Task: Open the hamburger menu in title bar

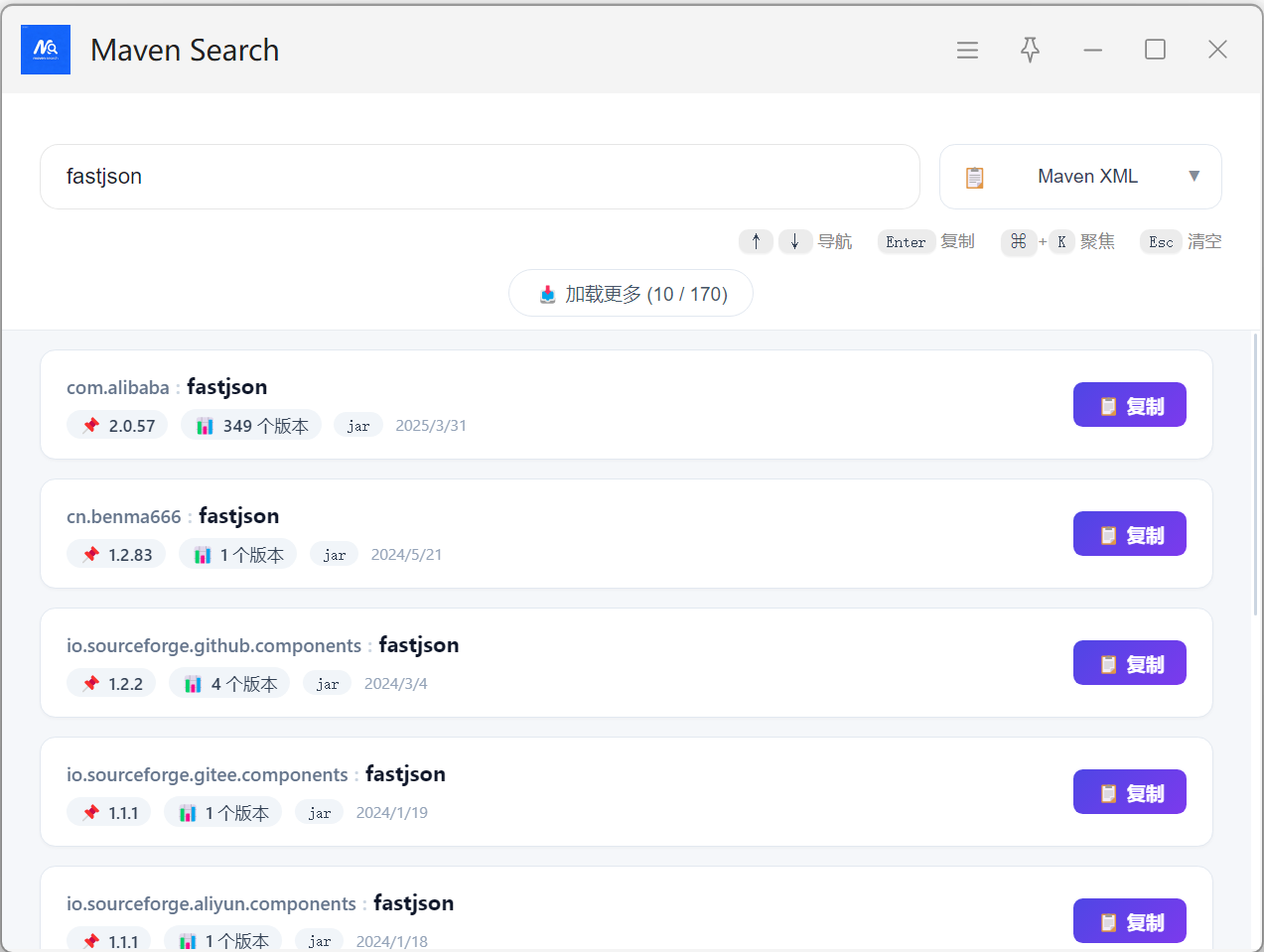Action: (x=967, y=50)
